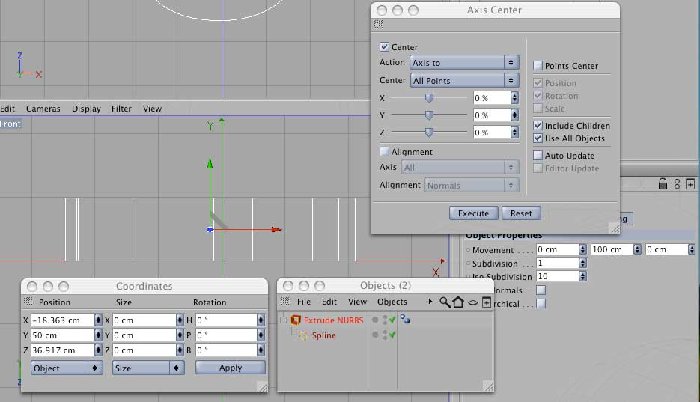Toggle the Scale checkbox
Viewport: 700px width, 402px height.
click(x=538, y=109)
